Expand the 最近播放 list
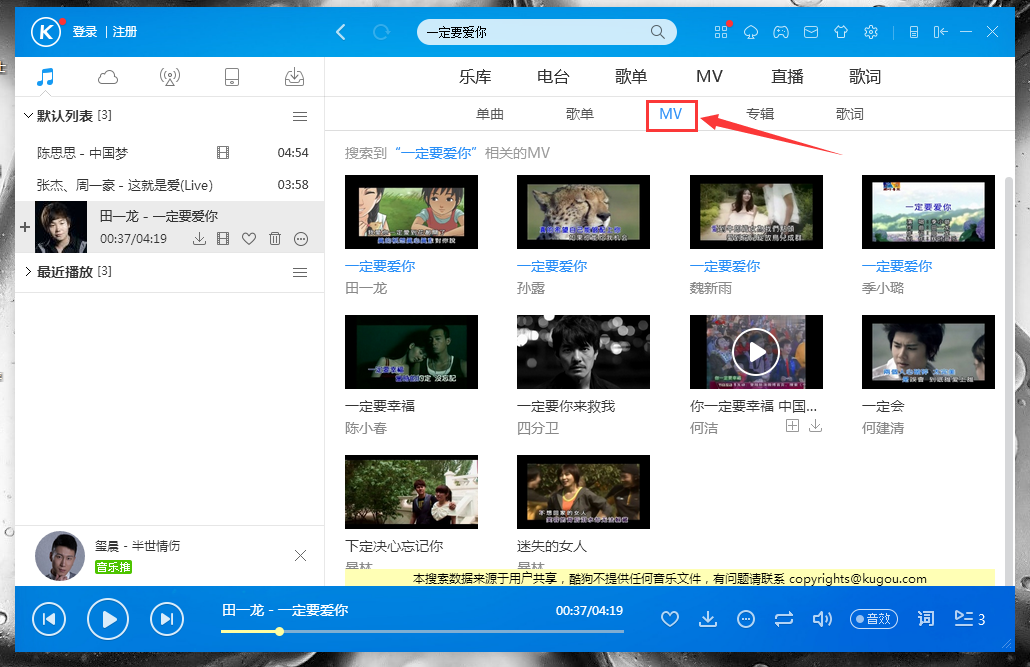Image resolution: width=1030 pixels, height=667 pixels. click(x=28, y=271)
